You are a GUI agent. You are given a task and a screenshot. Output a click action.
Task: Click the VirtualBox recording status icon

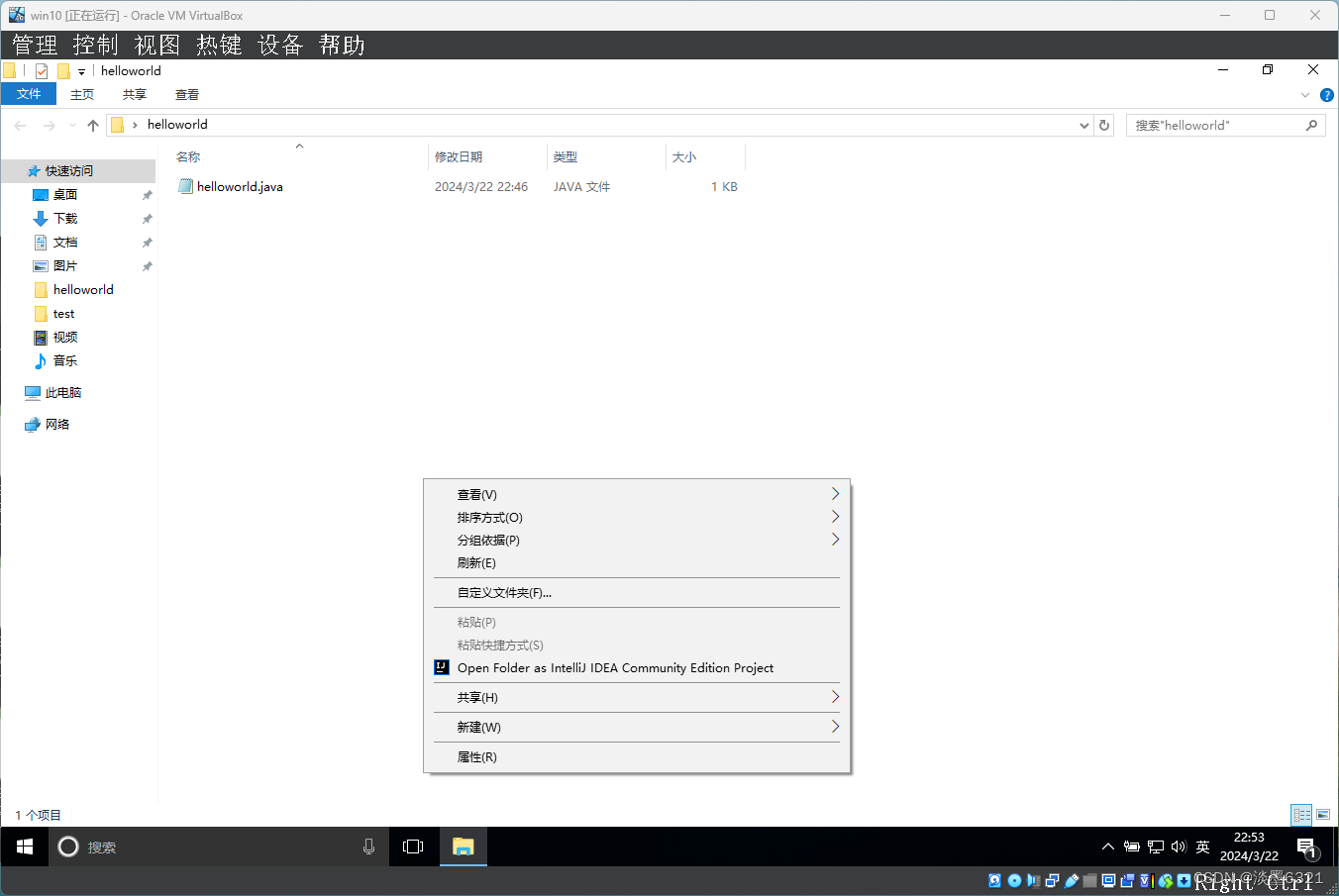click(1127, 880)
